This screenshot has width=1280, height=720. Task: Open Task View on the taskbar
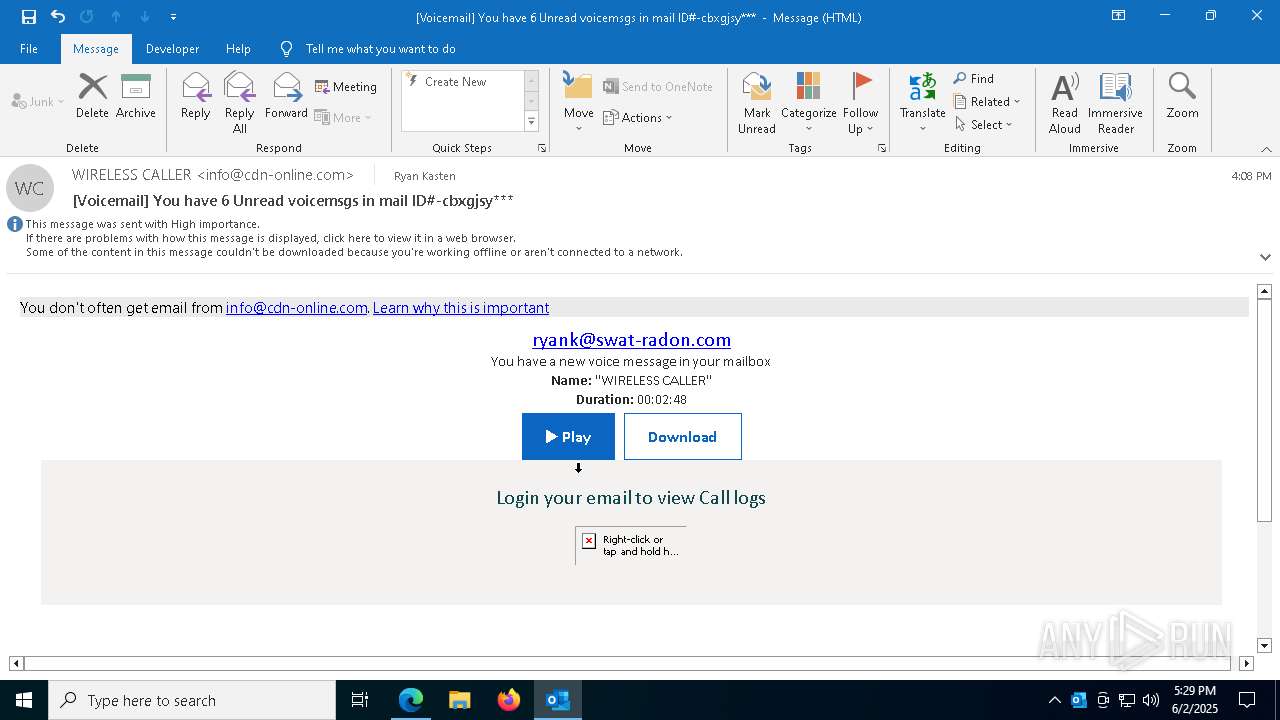coord(360,700)
